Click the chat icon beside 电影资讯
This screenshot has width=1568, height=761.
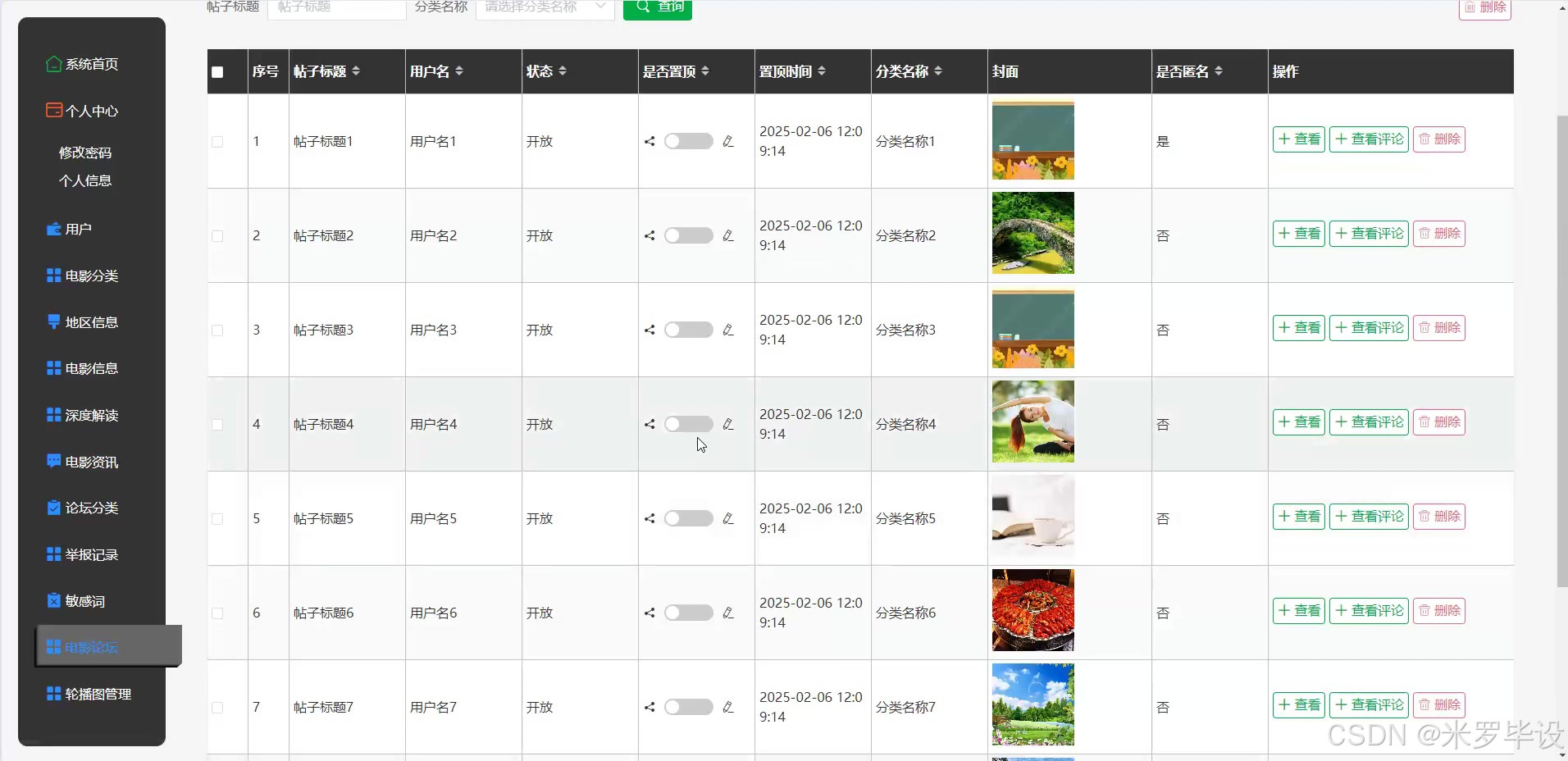54,461
